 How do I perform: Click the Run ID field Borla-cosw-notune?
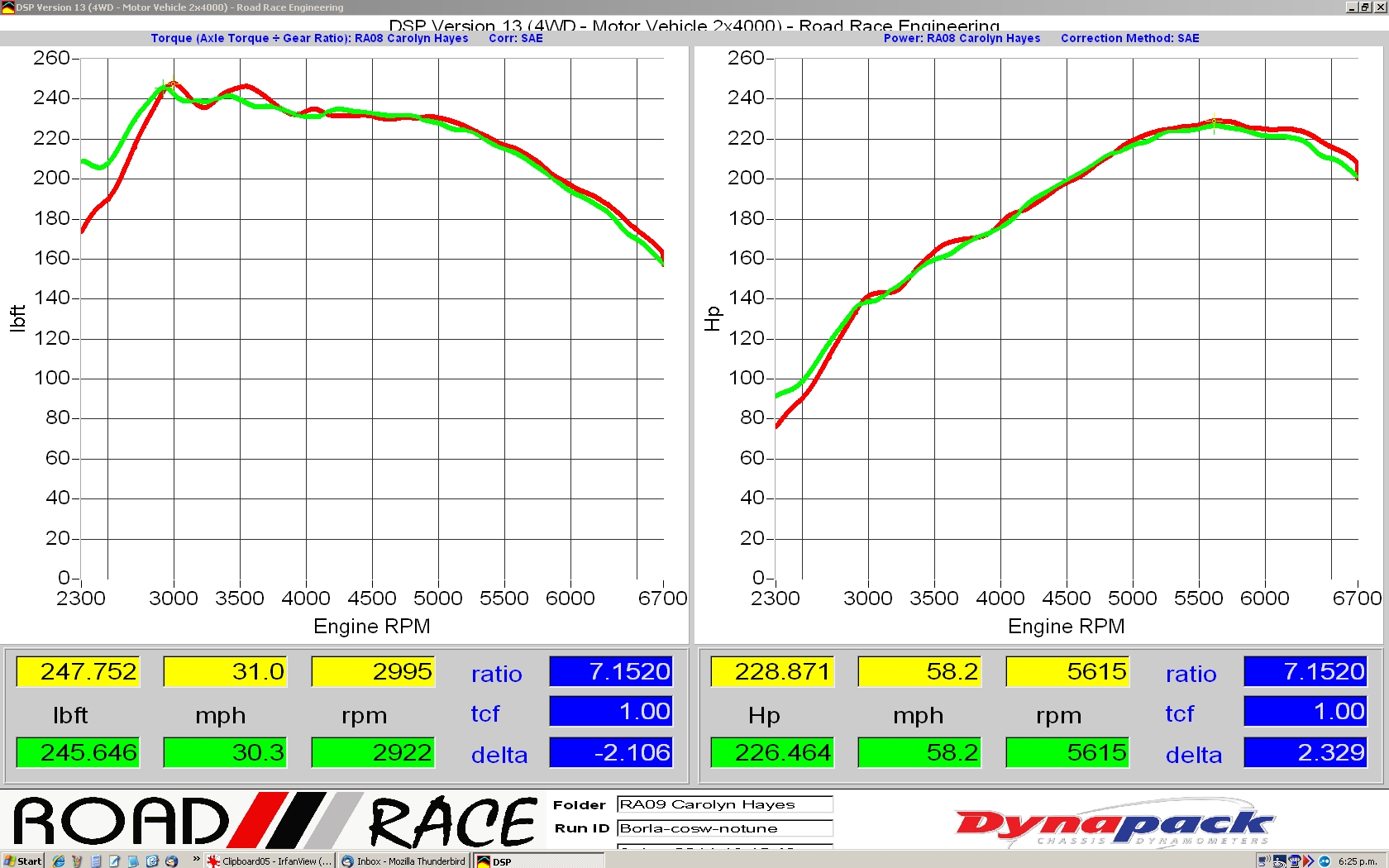(724, 828)
